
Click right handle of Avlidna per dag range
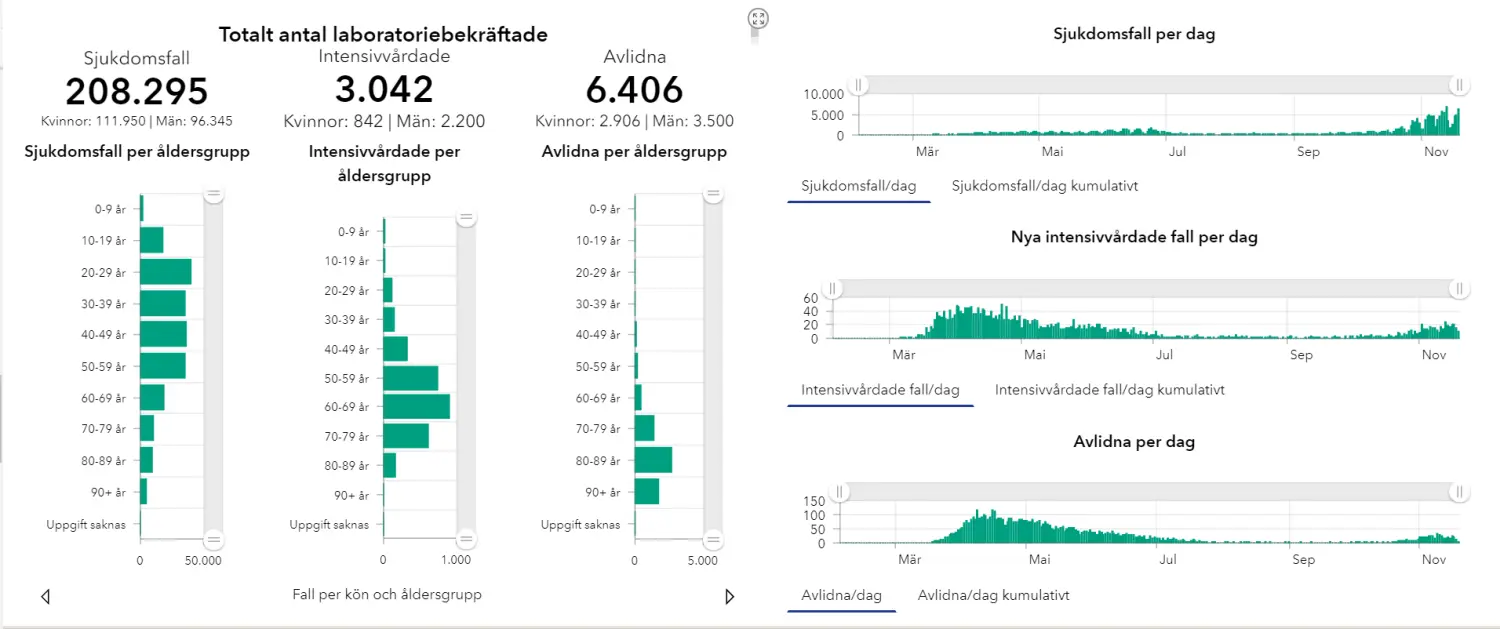point(1459,492)
